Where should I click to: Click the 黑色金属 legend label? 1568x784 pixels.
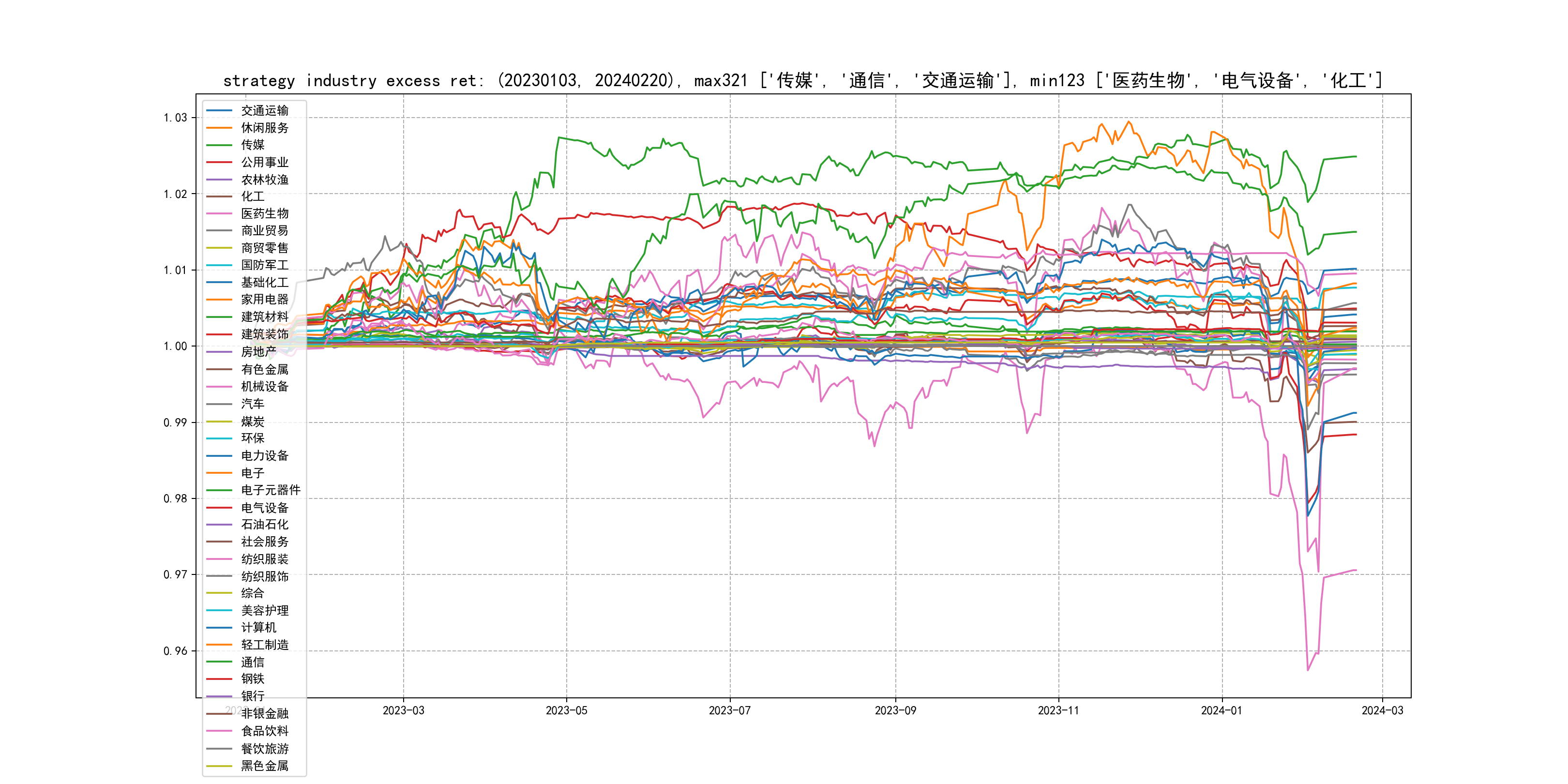[265, 766]
